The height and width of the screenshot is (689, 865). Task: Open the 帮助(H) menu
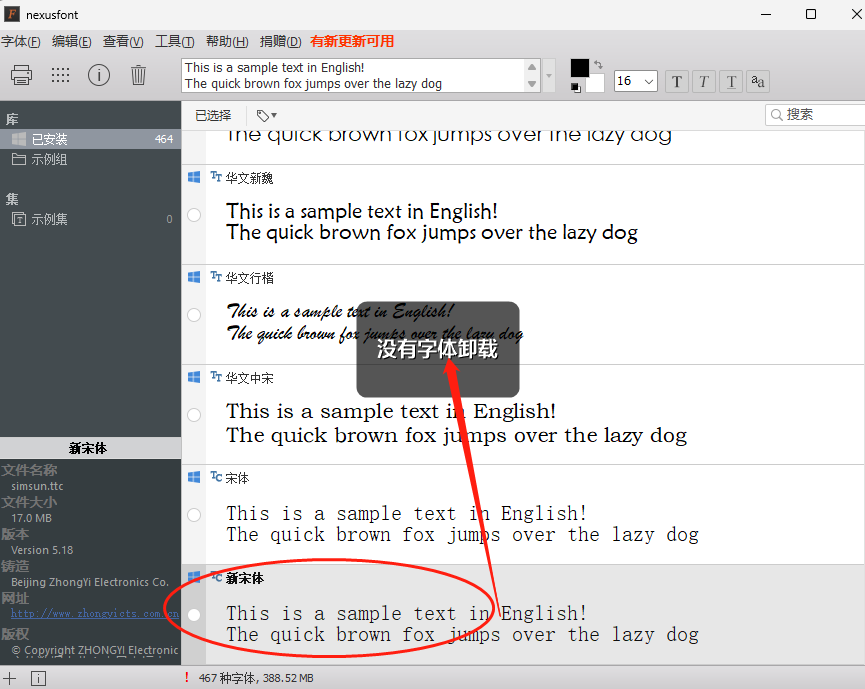[x=226, y=41]
